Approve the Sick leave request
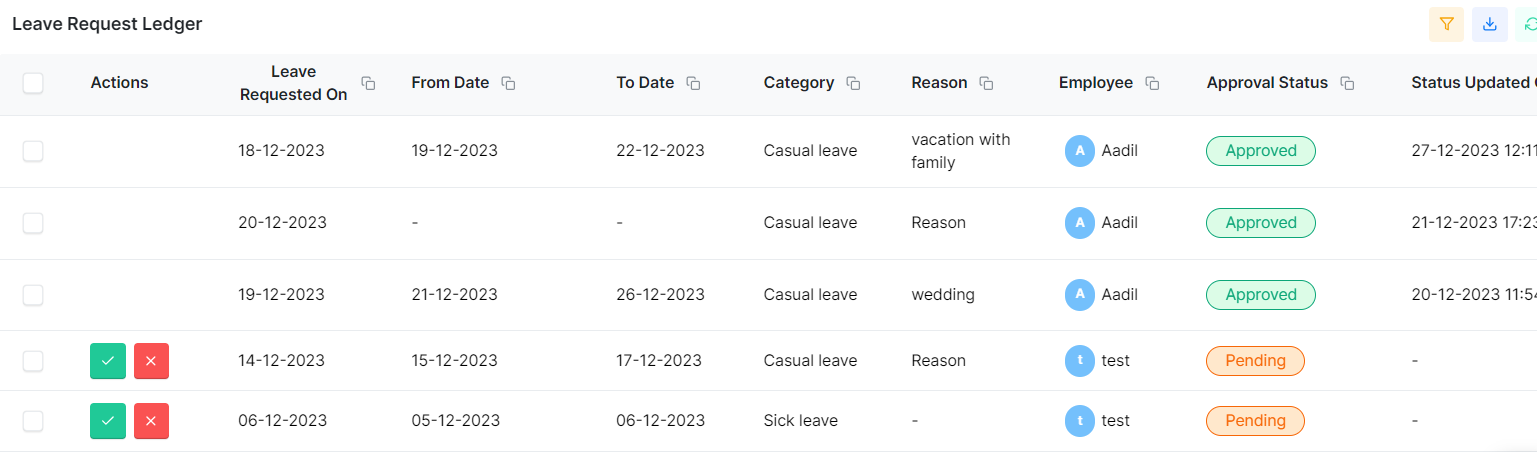Screen dimensions: 1537x452 click(108, 421)
